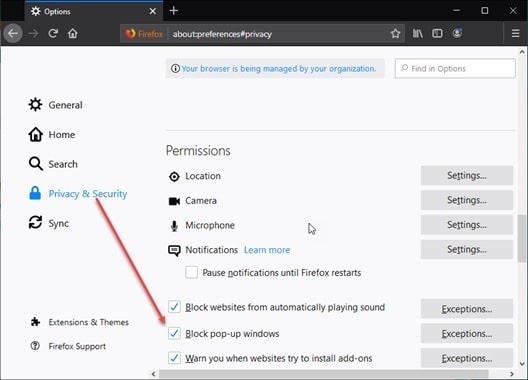Open Exceptions for add-on install warnings
Image resolution: width=528 pixels, height=380 pixels.
tap(467, 358)
